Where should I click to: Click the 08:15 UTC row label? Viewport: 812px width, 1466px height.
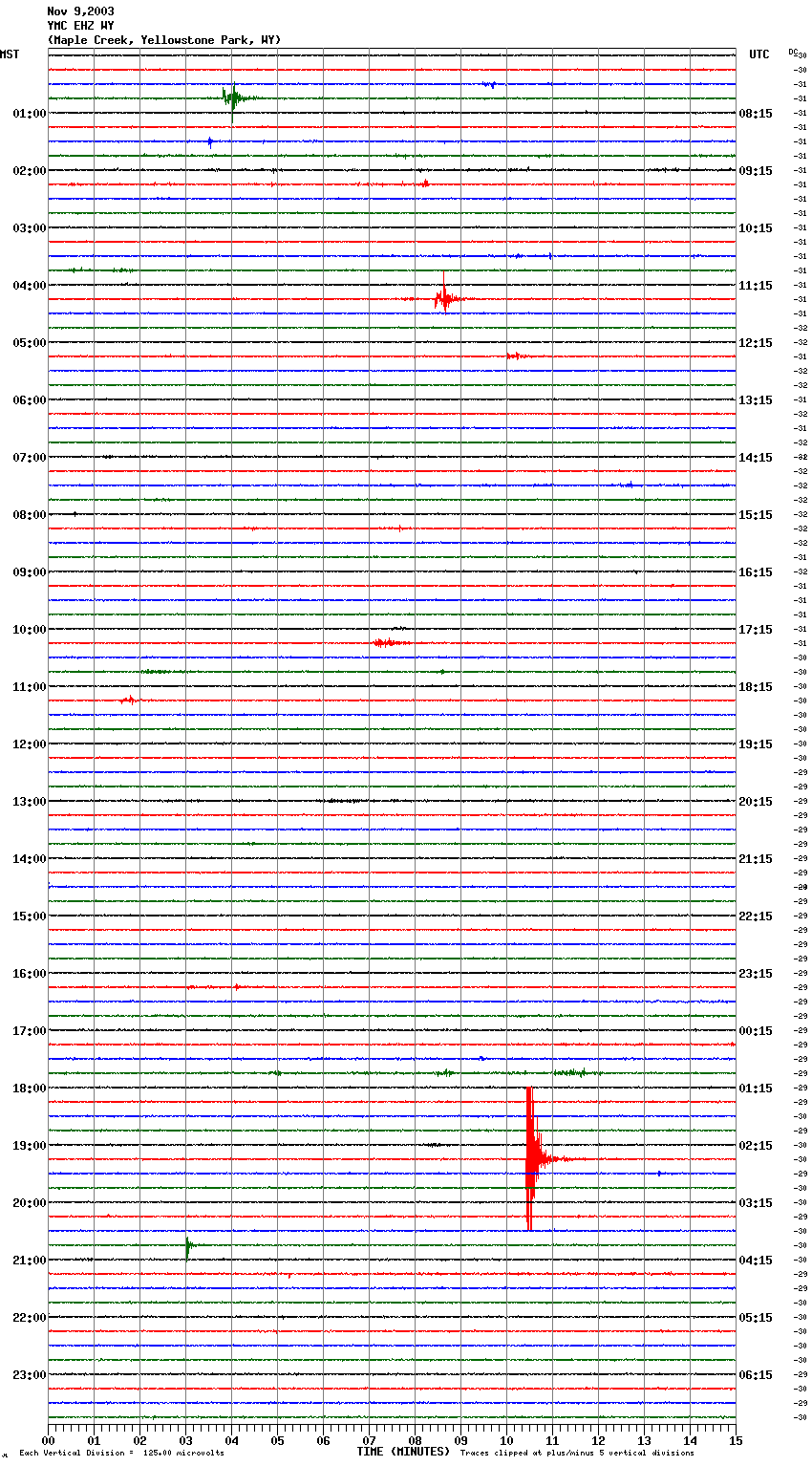(756, 114)
